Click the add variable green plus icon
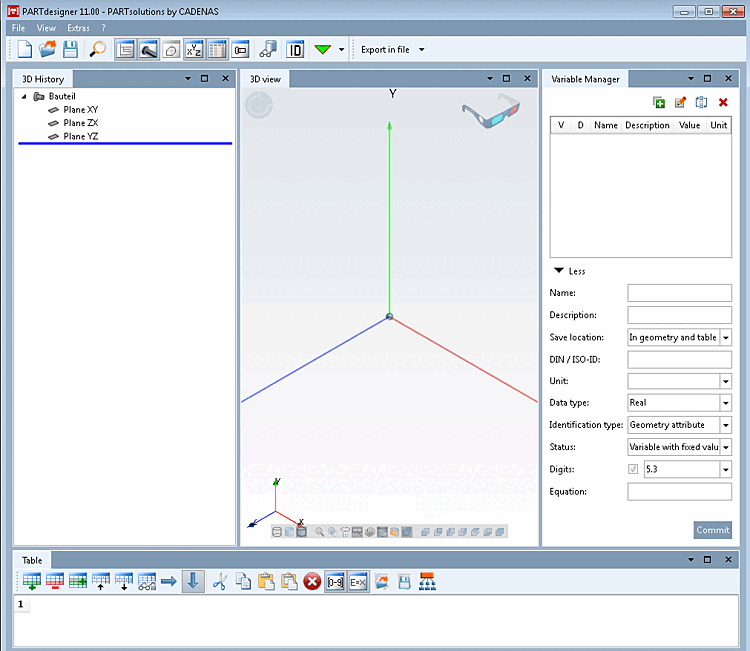 point(659,102)
